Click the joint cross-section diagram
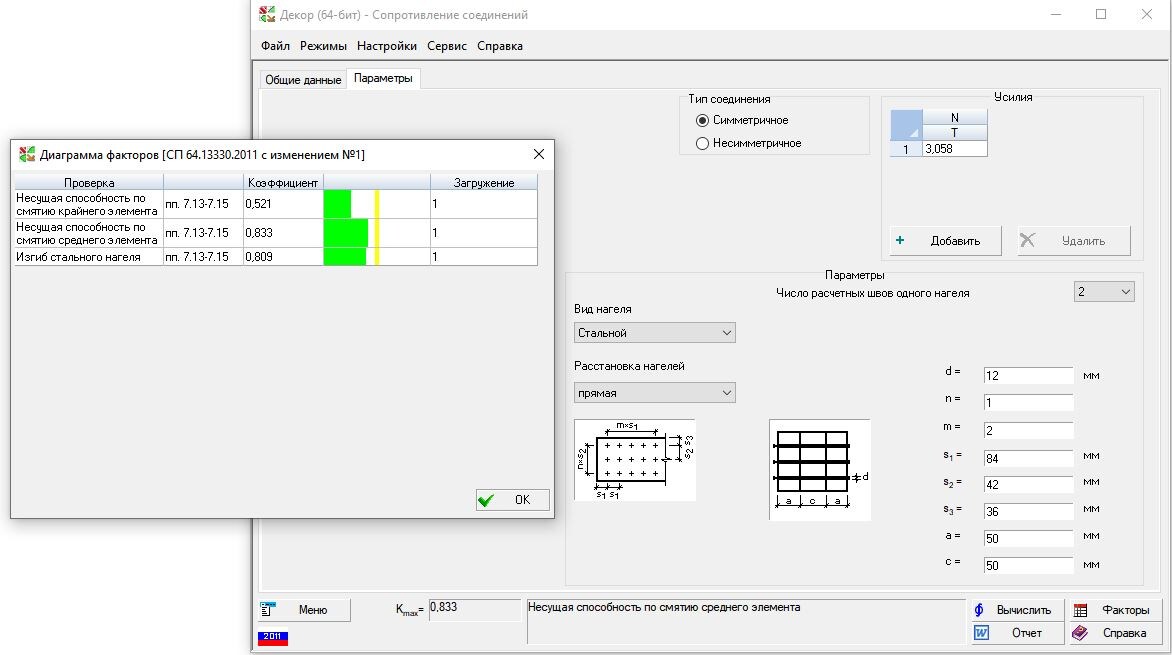Viewport: 1172px width, 655px height. pos(820,470)
